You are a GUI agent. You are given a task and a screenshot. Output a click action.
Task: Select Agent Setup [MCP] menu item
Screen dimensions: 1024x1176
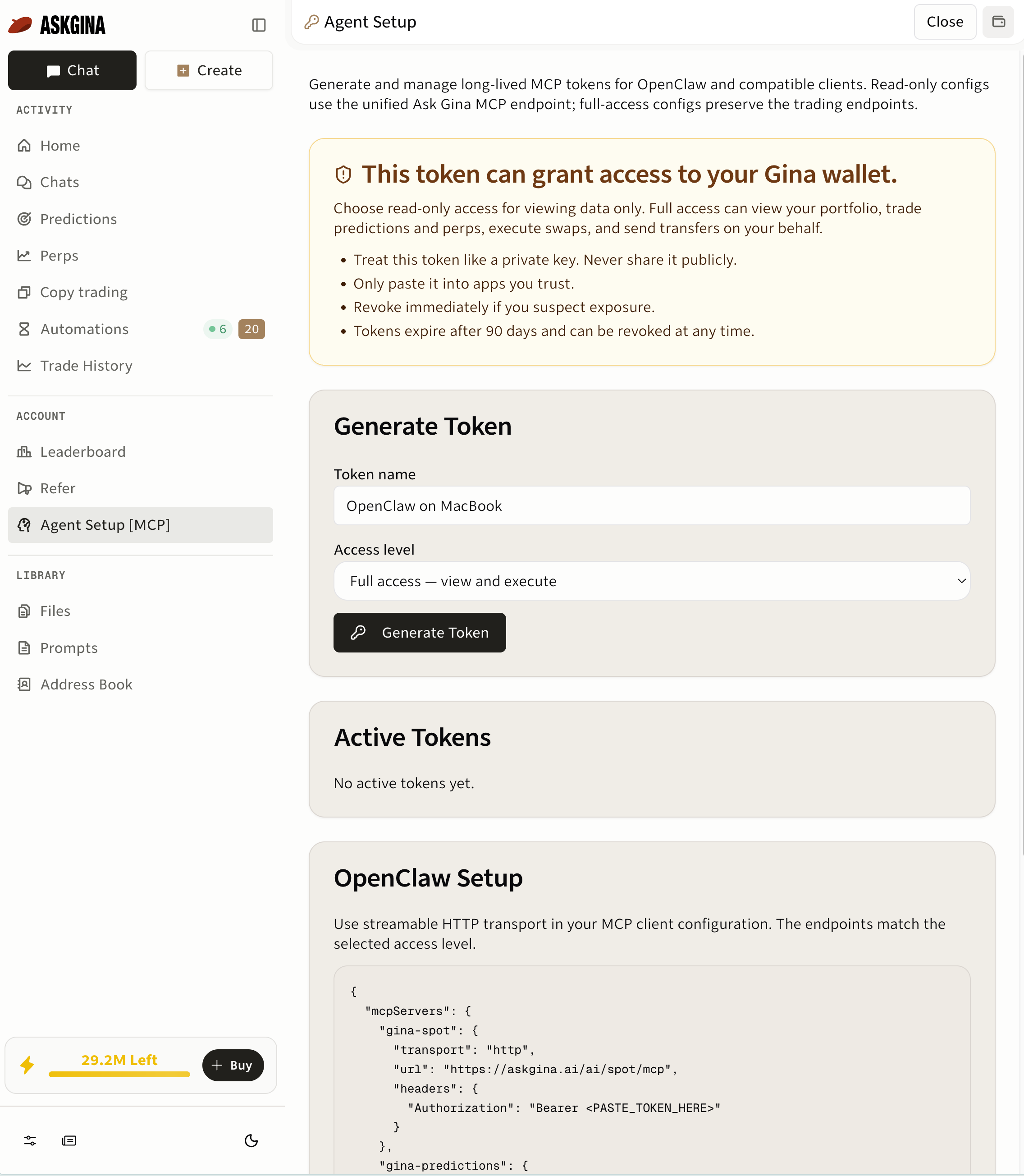140,525
